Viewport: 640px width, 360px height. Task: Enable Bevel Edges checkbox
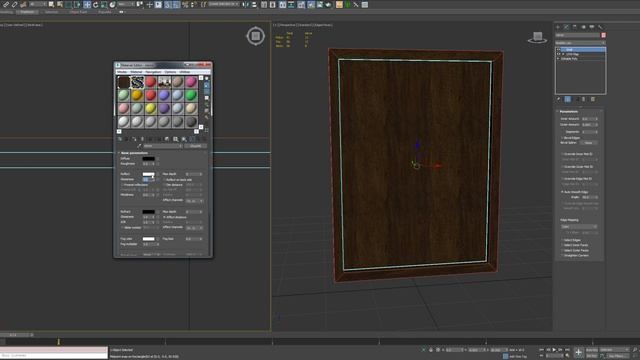coord(562,138)
